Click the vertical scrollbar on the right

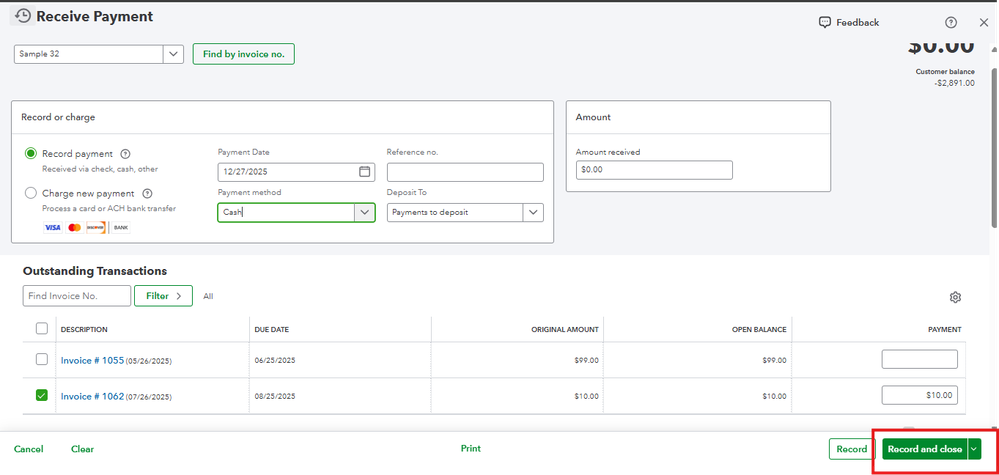[x=995, y=146]
